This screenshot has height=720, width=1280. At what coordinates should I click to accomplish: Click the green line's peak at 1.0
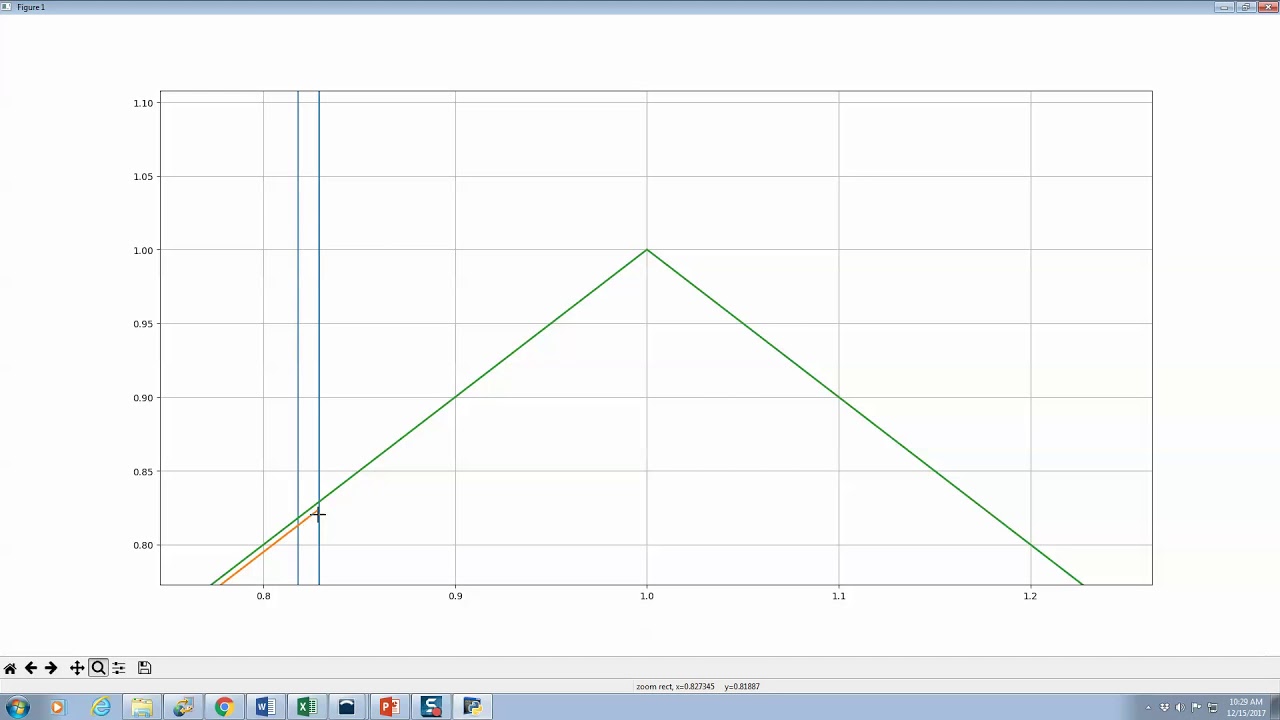pyautogui.click(x=647, y=250)
